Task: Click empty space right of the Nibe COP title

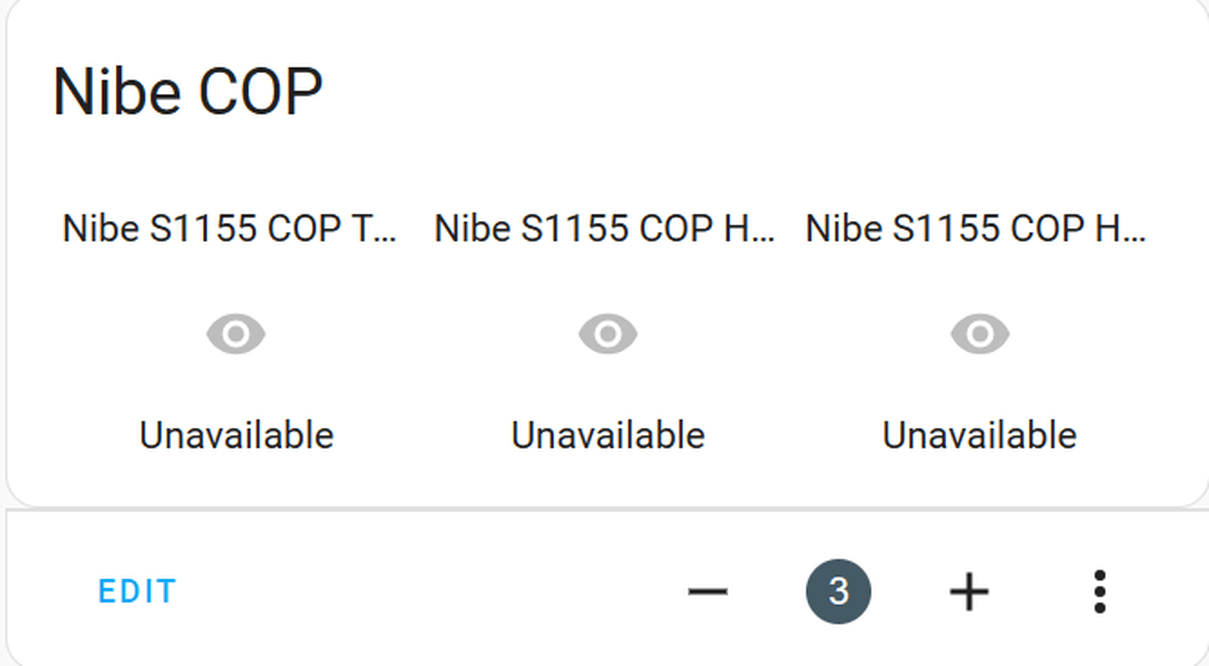Action: 750,92
